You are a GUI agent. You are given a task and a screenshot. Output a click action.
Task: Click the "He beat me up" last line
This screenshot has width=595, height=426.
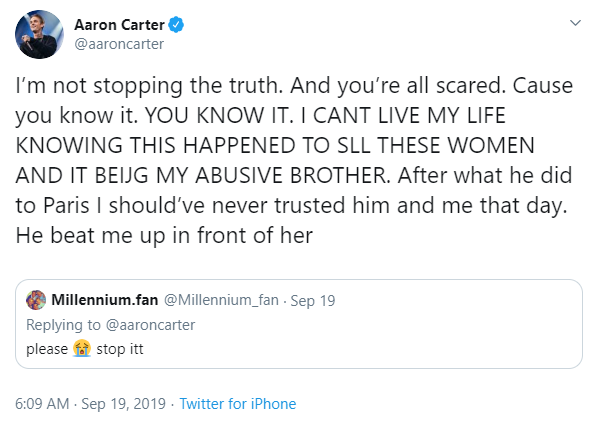164,235
